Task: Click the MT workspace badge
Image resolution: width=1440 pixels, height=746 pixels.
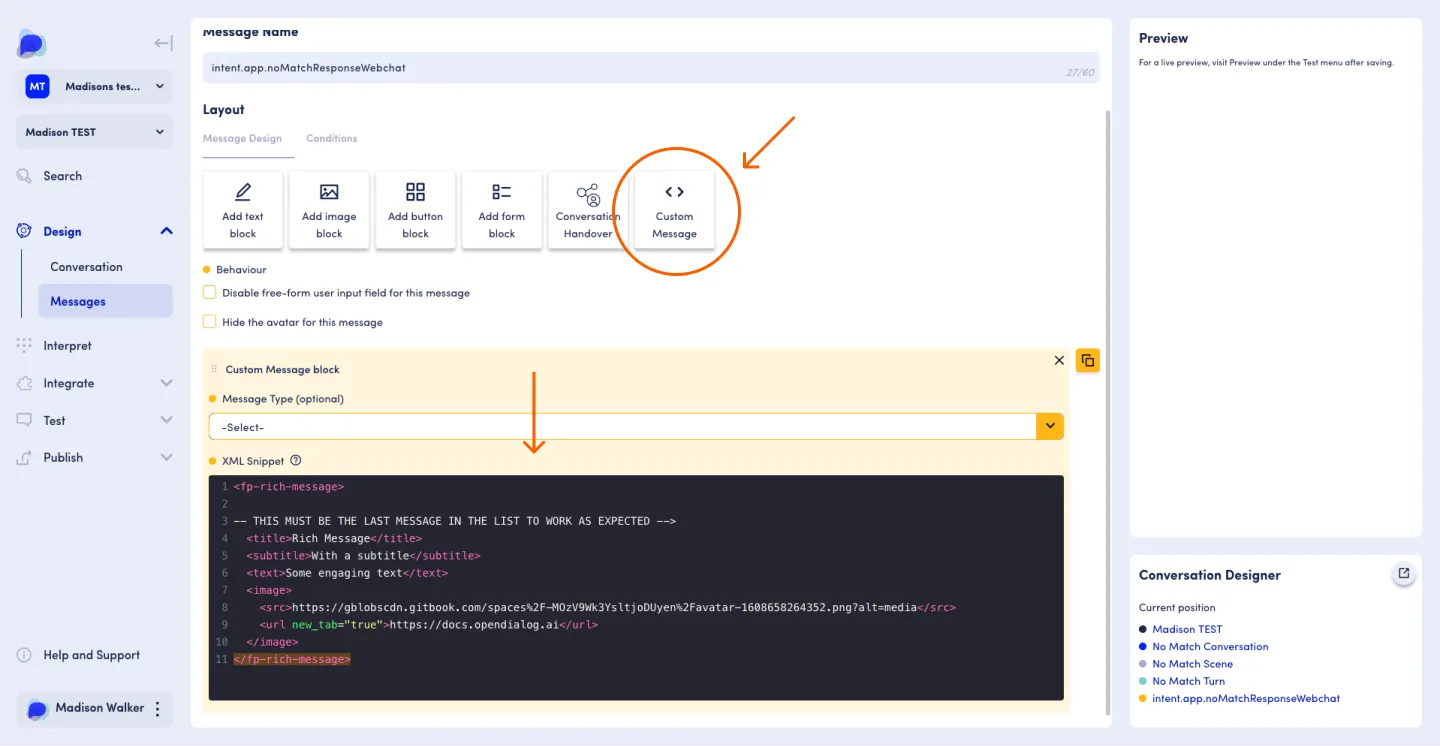Action: click(37, 87)
